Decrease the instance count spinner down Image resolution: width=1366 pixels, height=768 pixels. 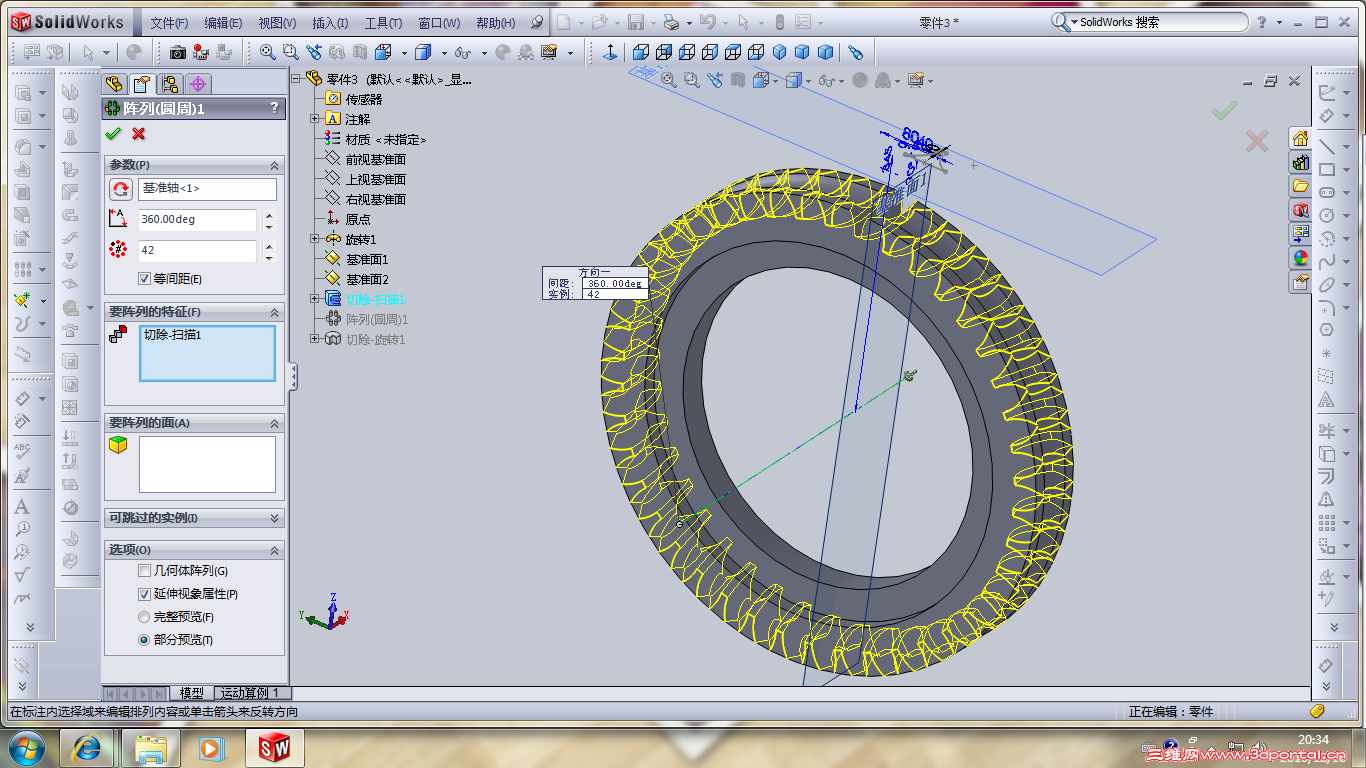click(x=269, y=257)
